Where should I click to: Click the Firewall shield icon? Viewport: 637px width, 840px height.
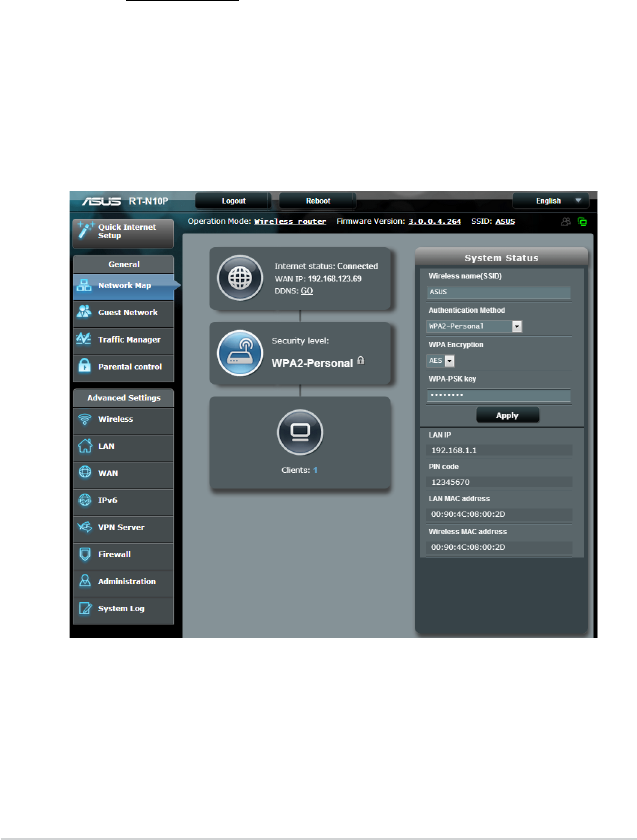(x=85, y=554)
